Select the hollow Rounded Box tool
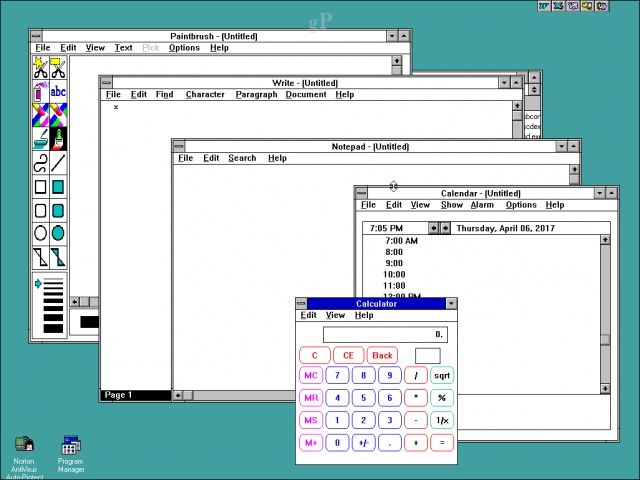 click(41, 211)
